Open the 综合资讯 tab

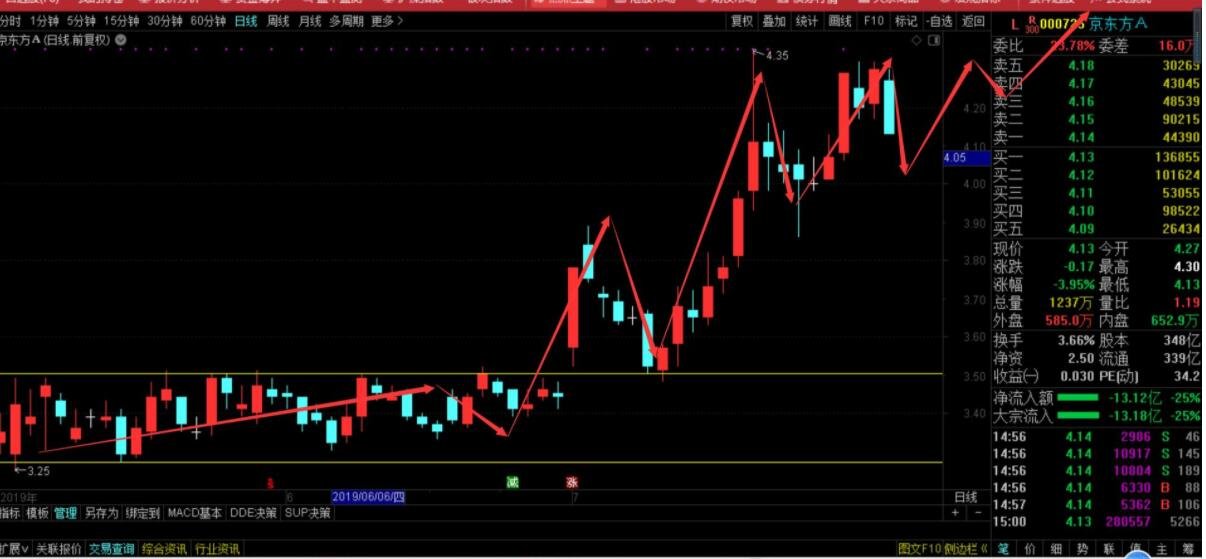(164, 548)
